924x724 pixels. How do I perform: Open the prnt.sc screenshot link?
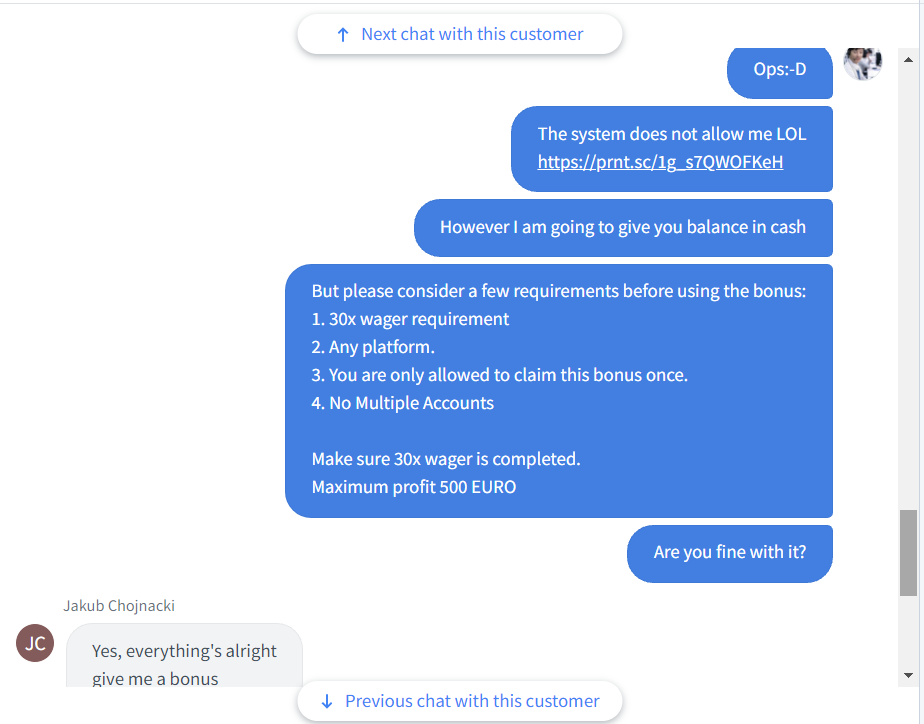660,162
